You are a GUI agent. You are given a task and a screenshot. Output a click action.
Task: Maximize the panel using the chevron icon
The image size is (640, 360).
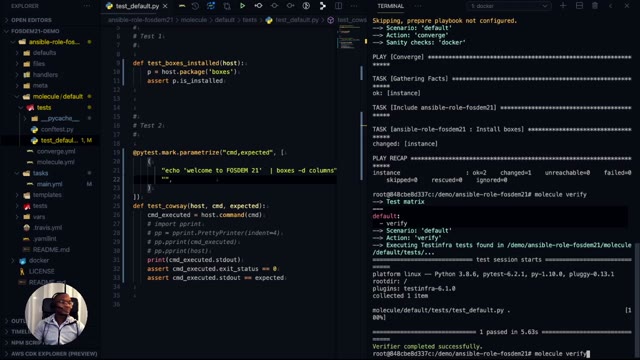(611, 6)
